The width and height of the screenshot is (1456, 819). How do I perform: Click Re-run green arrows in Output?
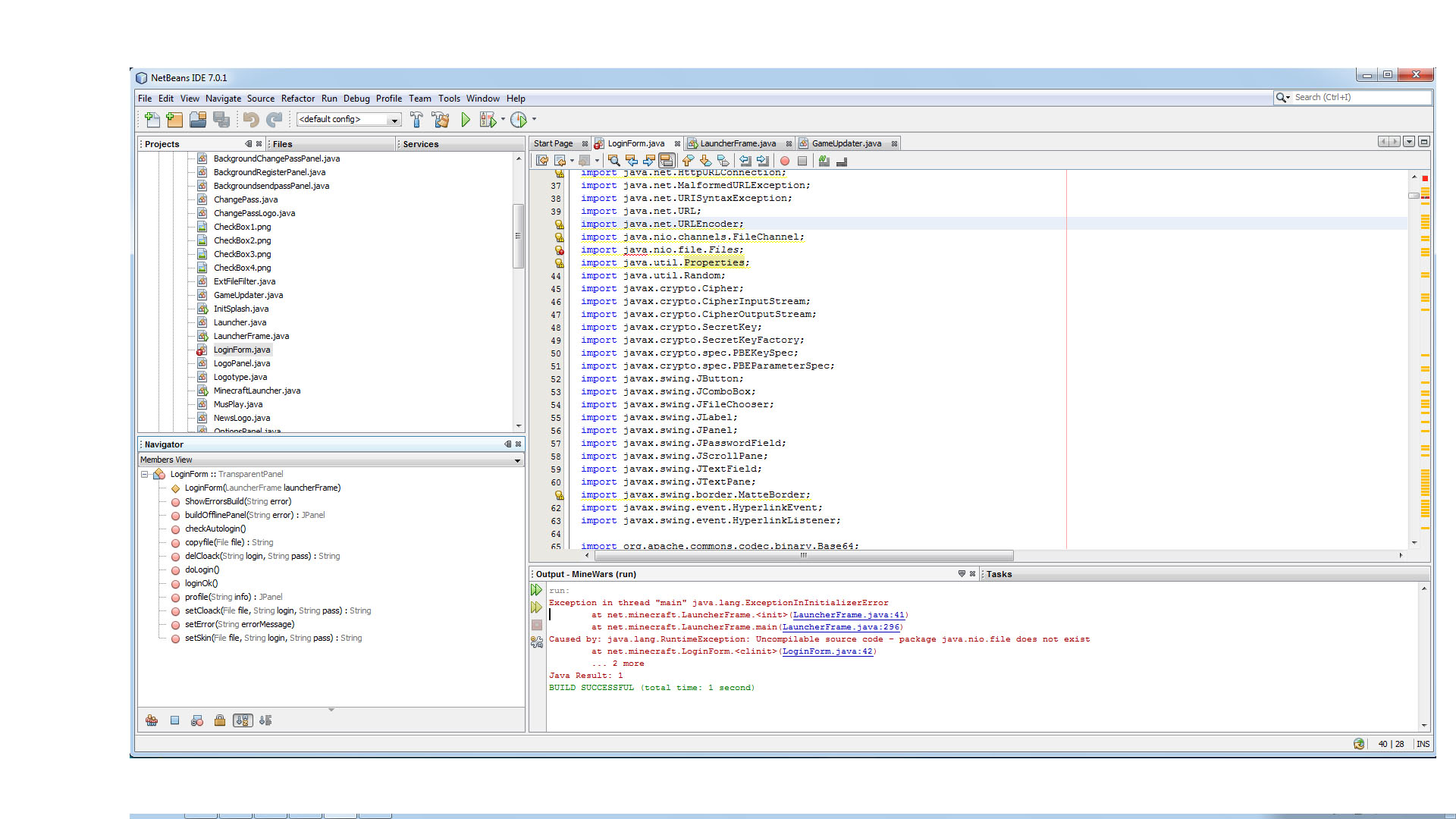[537, 590]
